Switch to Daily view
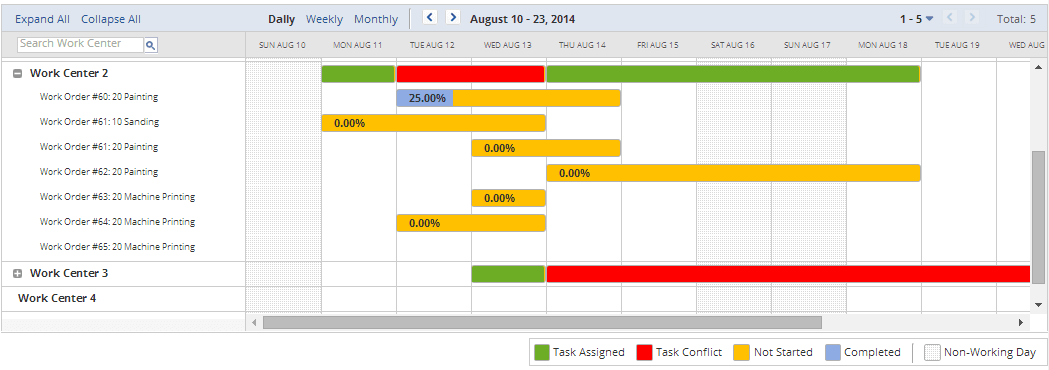1049x370 pixels. (282, 19)
